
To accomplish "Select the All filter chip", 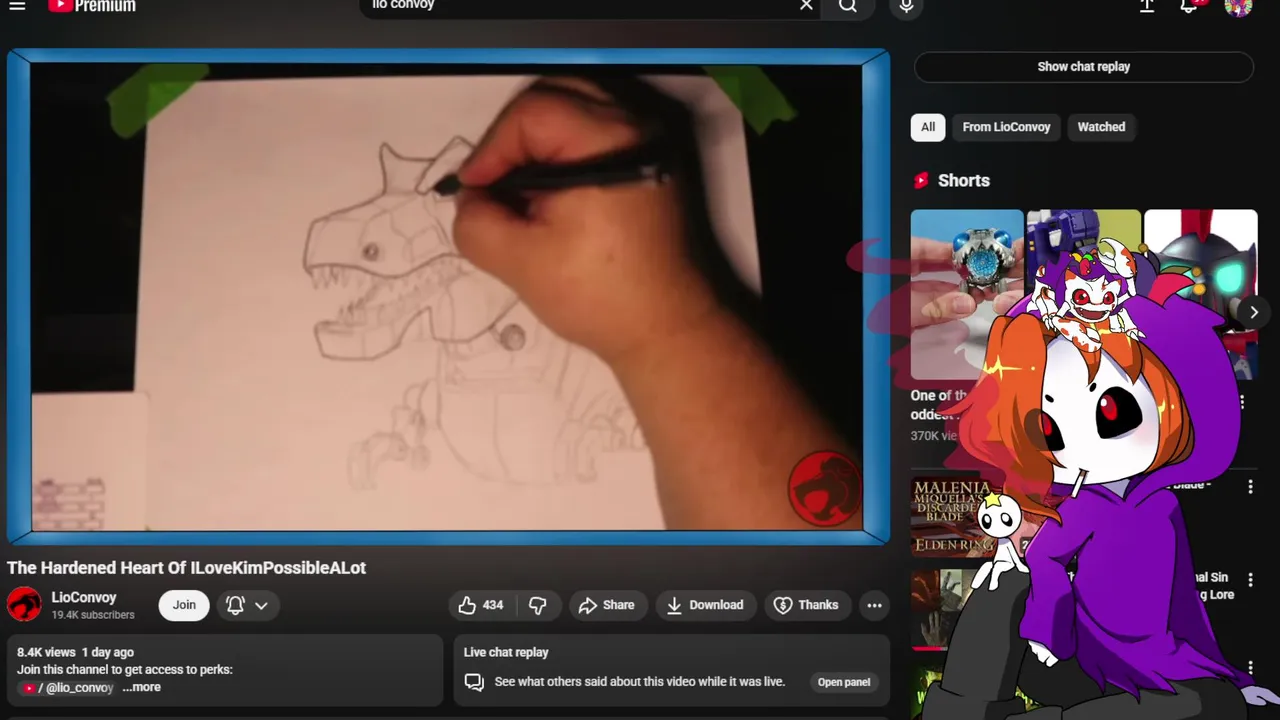I will [x=928, y=127].
